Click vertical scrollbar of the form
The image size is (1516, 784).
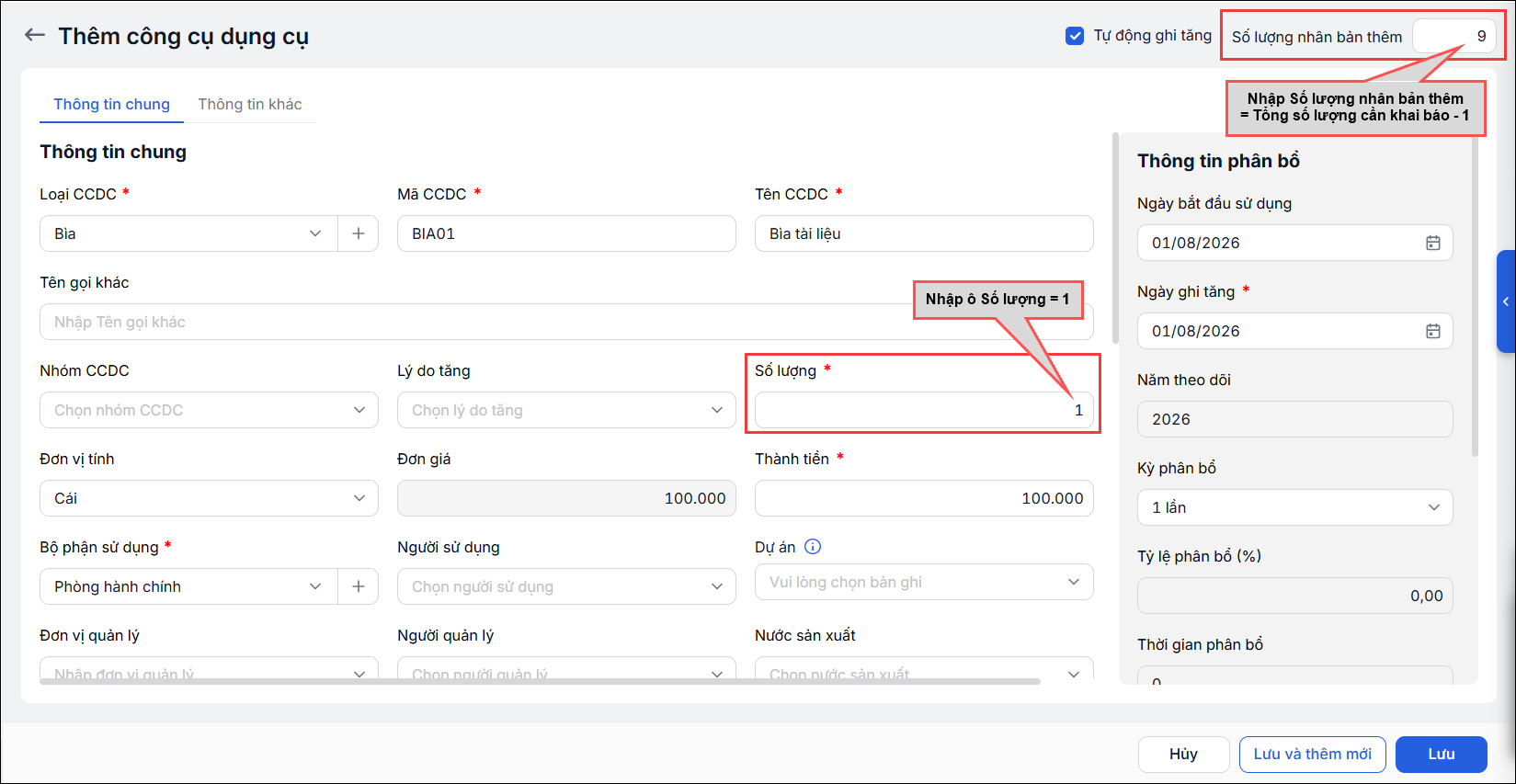(1115, 239)
